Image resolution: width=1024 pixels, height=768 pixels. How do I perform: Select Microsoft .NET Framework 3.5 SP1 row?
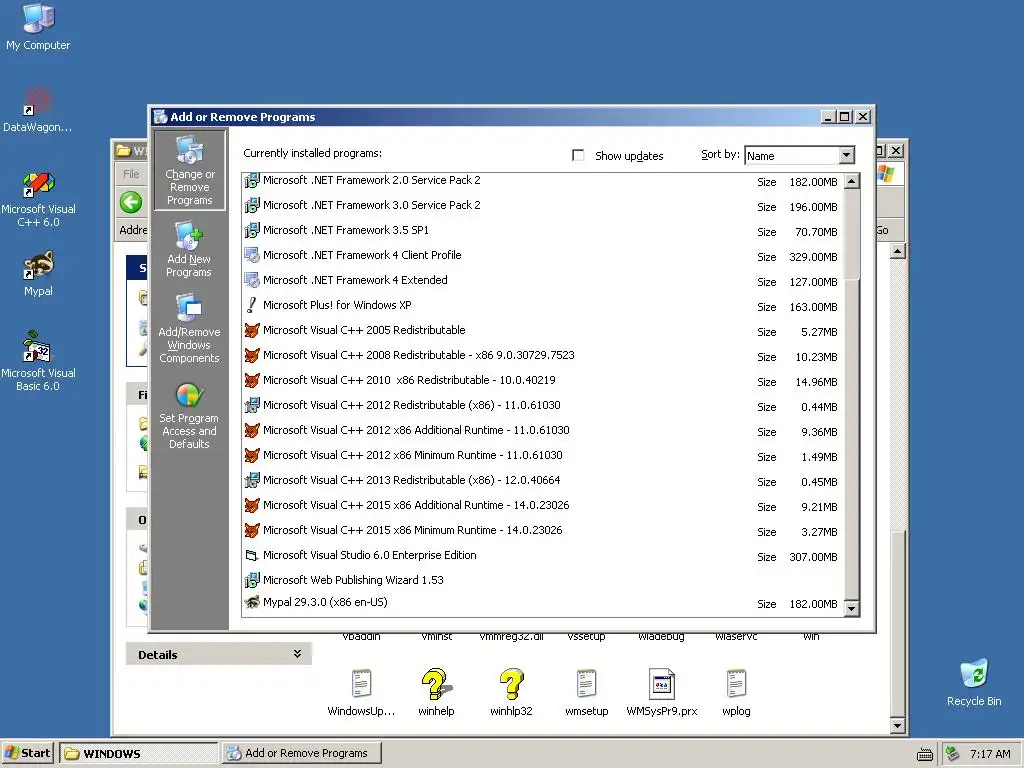[x=542, y=231]
